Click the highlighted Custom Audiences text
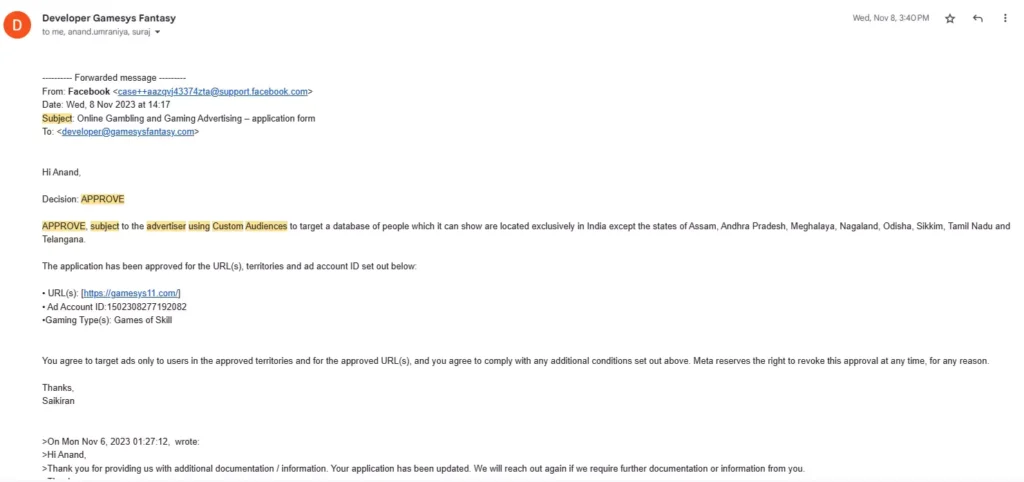The height and width of the screenshot is (482, 1024). pos(249,226)
